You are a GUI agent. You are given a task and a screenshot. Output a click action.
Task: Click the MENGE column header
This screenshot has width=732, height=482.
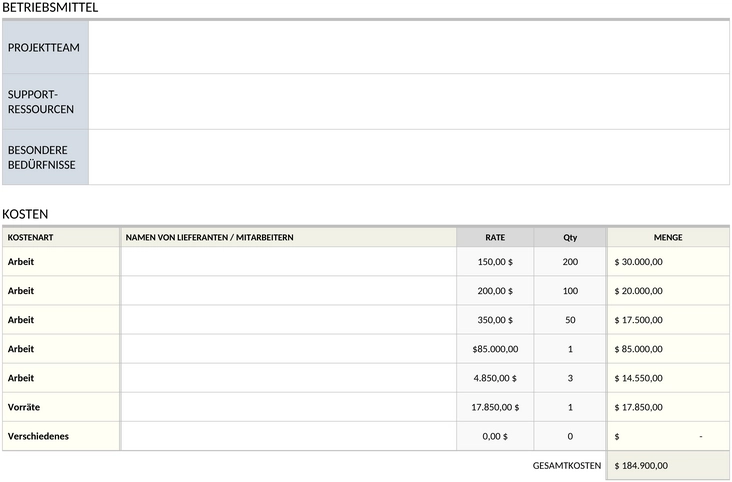tap(668, 238)
